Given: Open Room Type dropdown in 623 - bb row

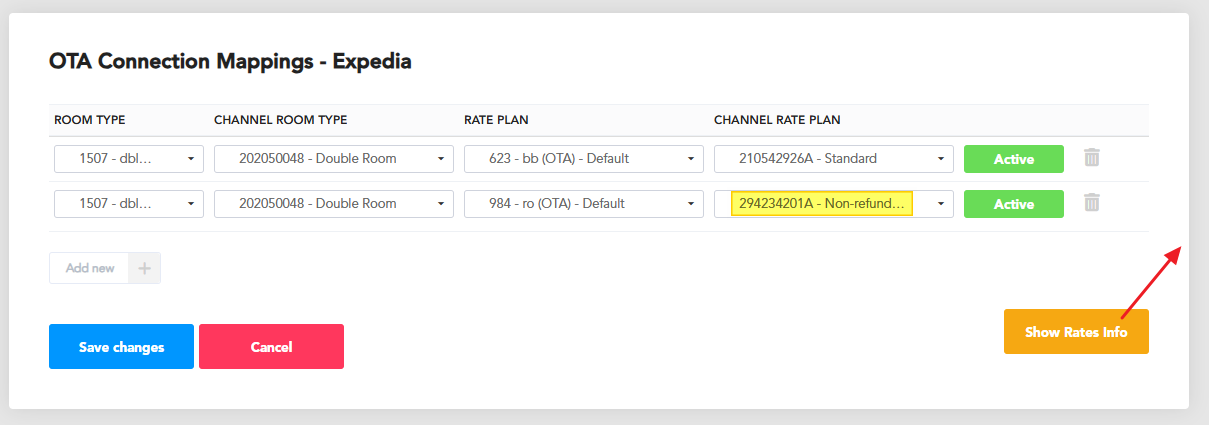Looking at the screenshot, I should [x=129, y=159].
